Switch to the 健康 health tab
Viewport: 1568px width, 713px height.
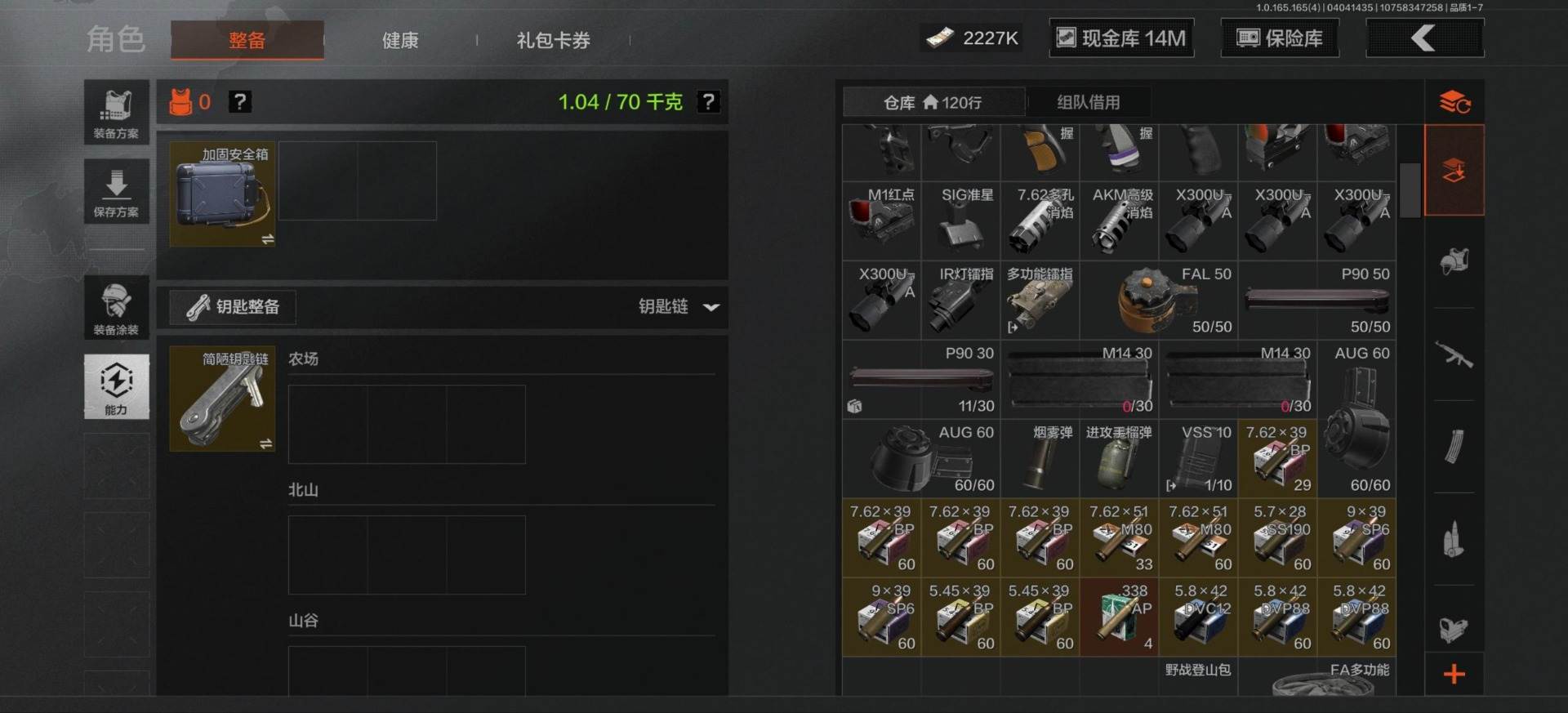(x=400, y=40)
